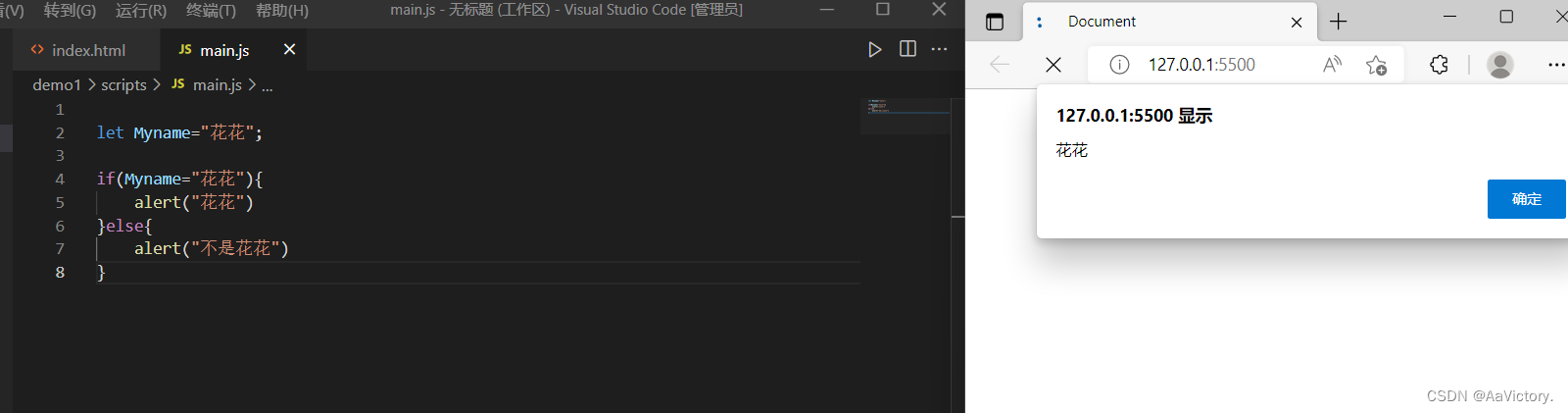Open the browser Extensions icon
The image size is (1568, 413).
click(x=1438, y=65)
